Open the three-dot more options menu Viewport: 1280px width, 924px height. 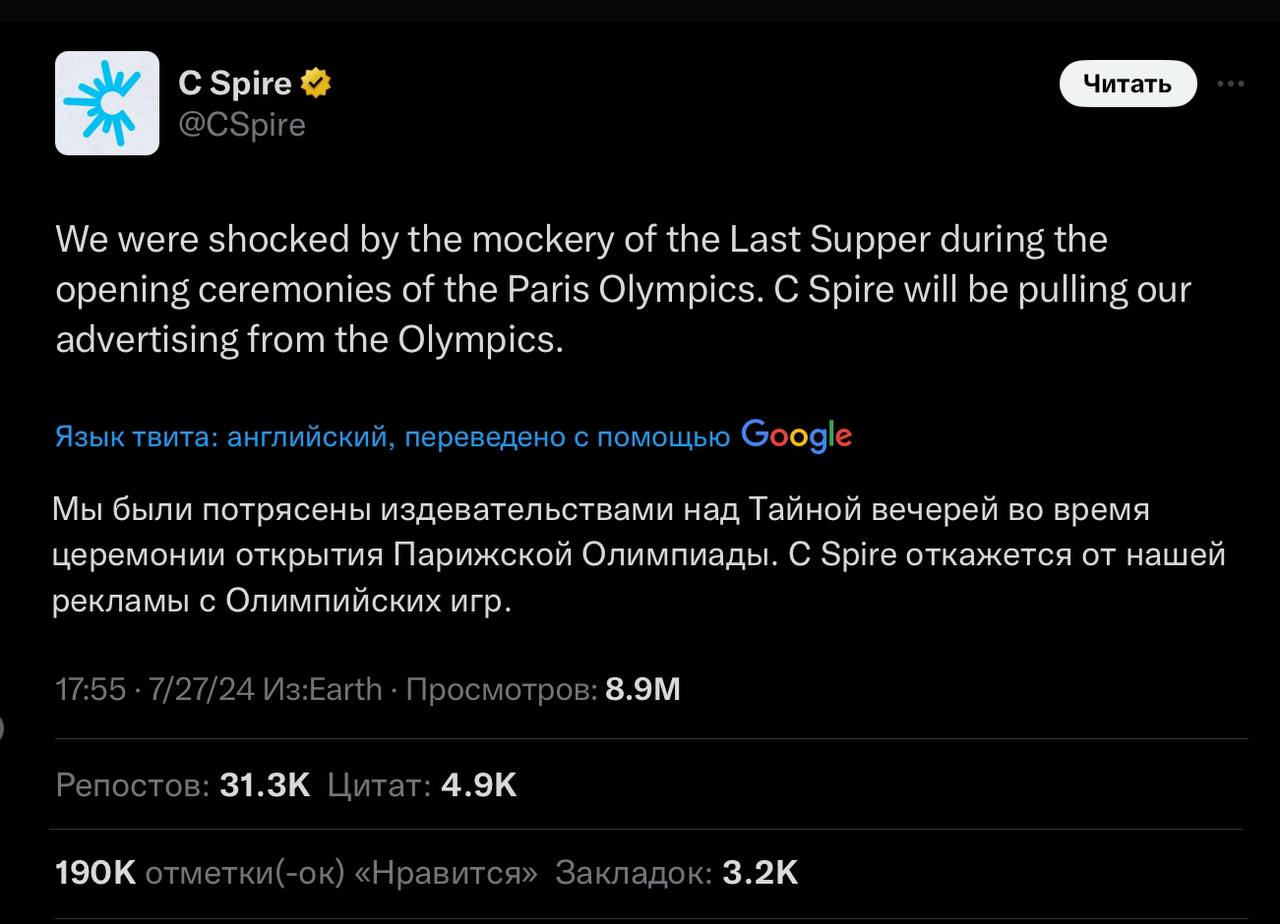(x=1230, y=84)
